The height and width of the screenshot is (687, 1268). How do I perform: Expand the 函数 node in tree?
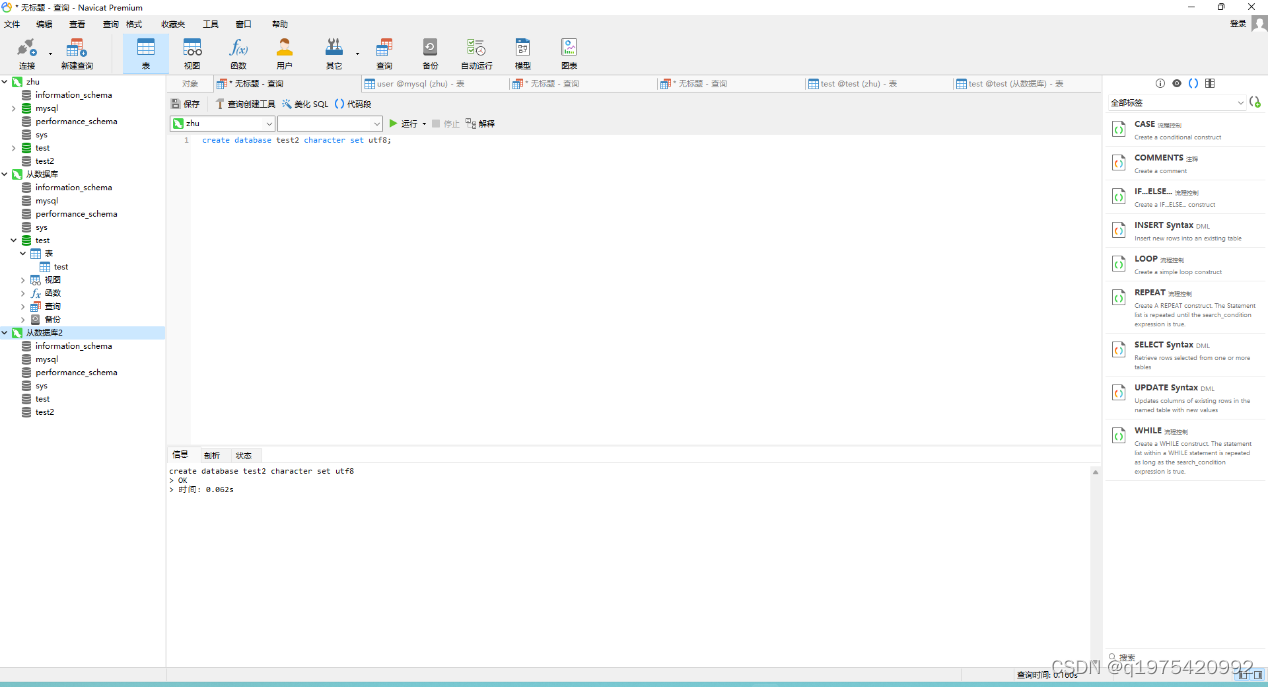point(23,293)
